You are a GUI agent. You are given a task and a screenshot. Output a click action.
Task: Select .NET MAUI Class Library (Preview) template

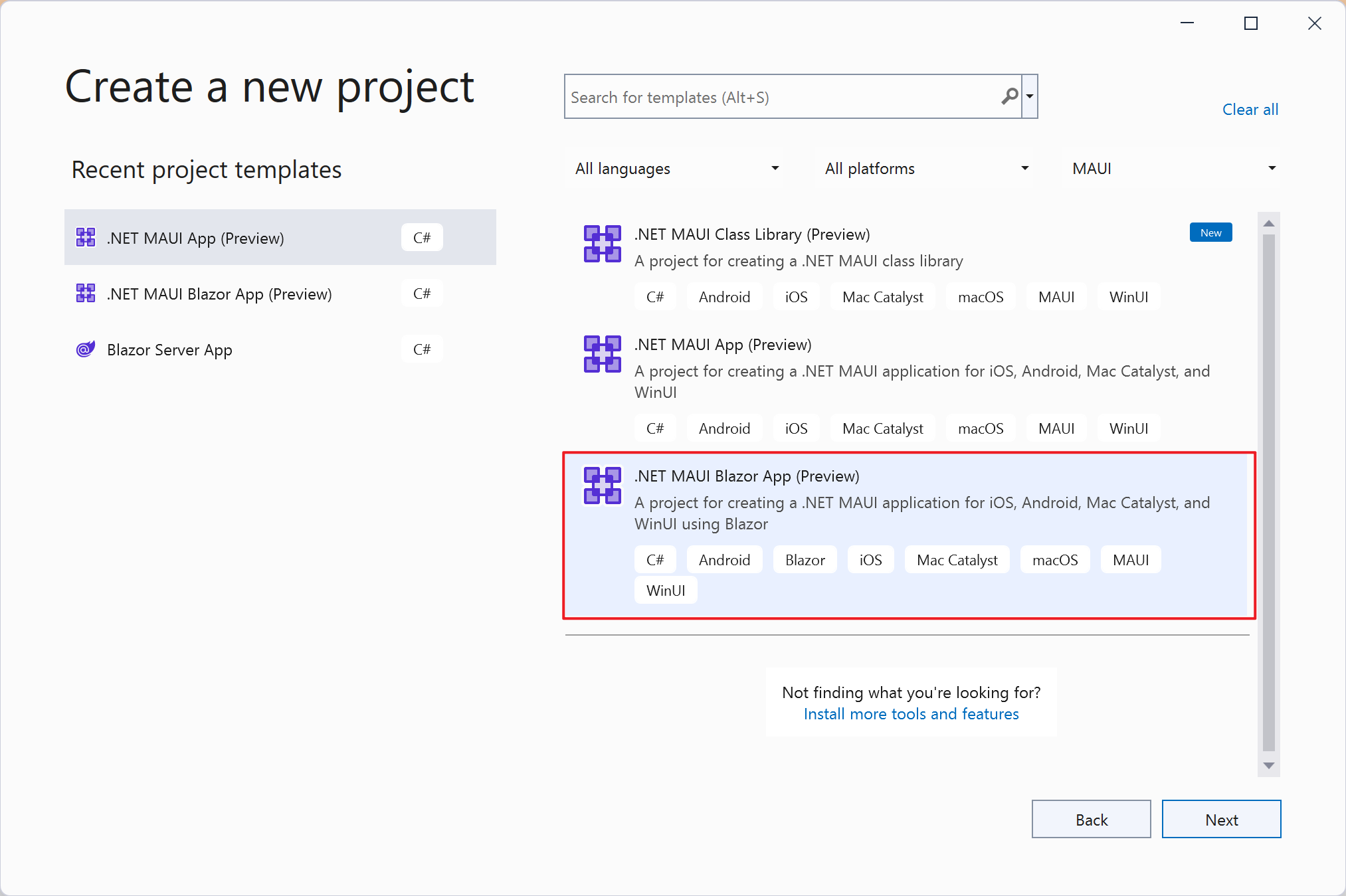pos(751,234)
